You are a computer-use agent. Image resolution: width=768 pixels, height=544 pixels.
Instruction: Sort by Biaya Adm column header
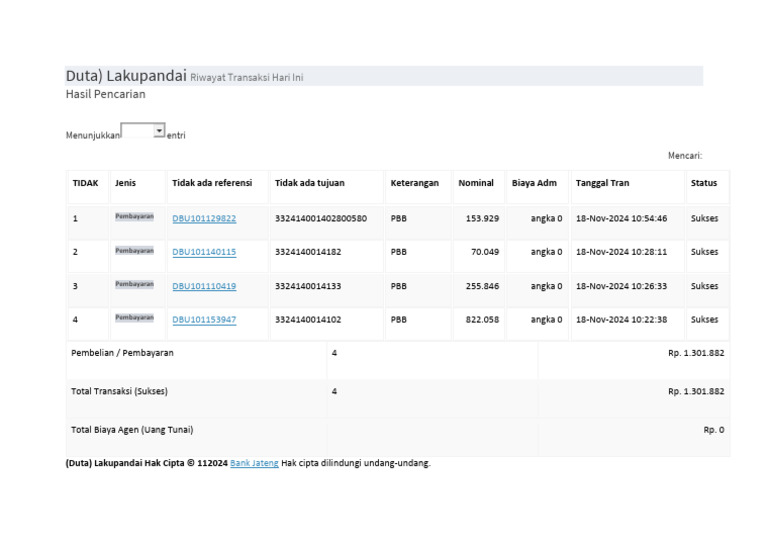tap(534, 184)
